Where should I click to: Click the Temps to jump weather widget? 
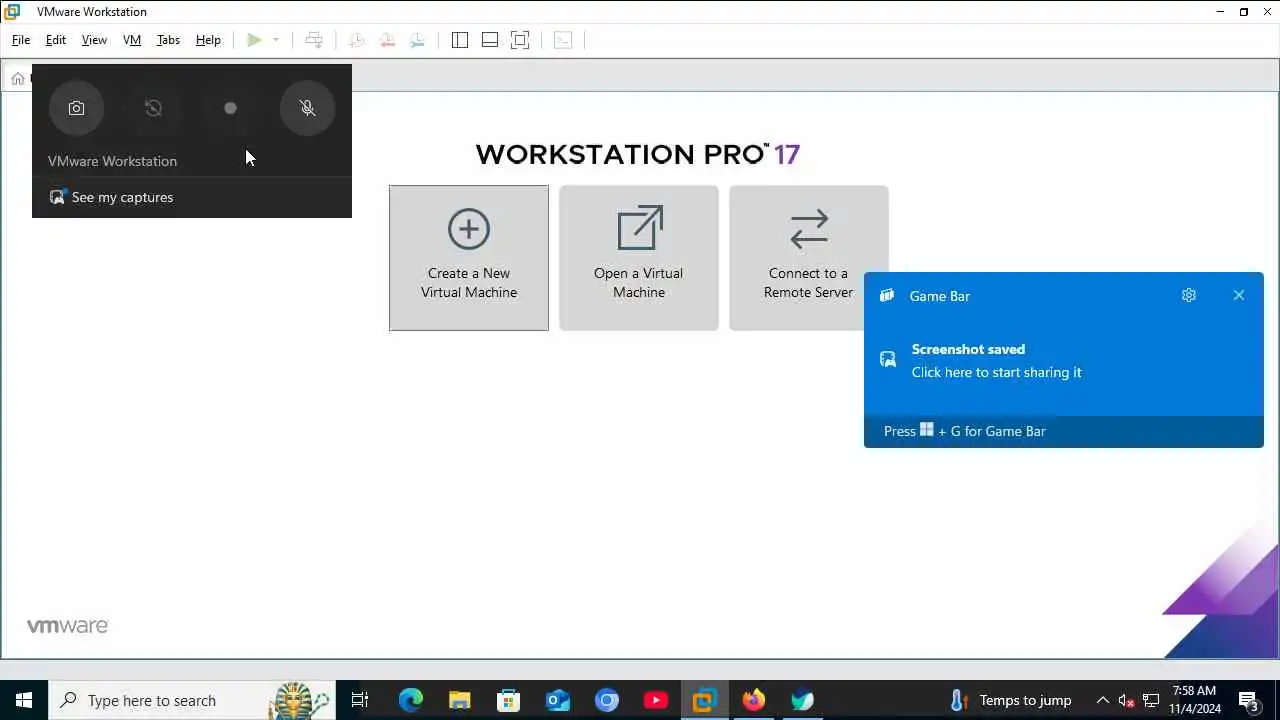(x=1011, y=700)
